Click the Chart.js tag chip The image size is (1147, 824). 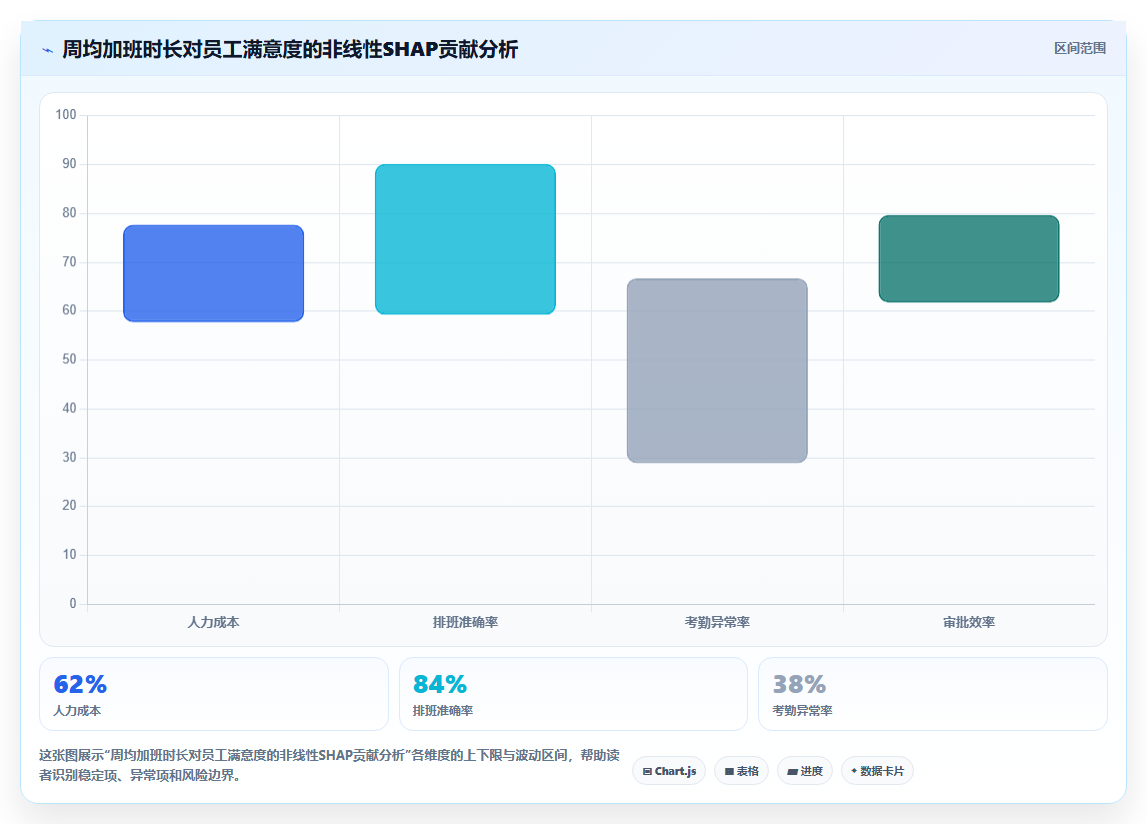click(x=669, y=771)
